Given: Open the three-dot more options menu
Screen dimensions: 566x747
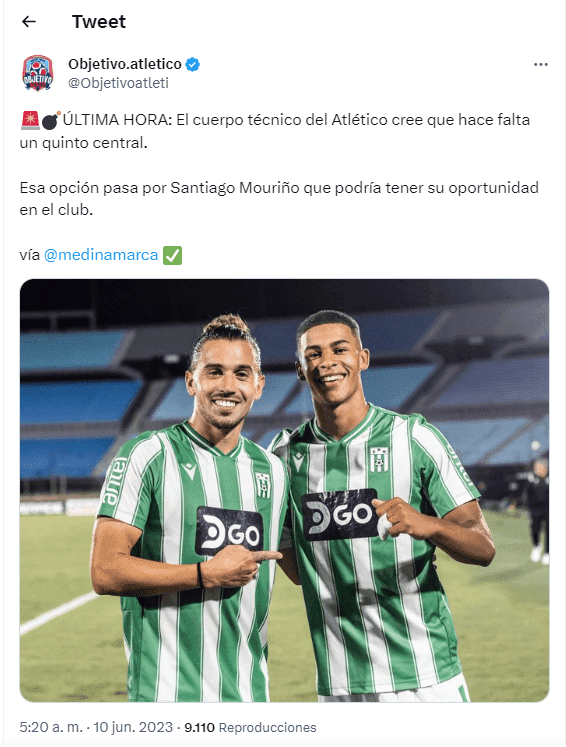Looking at the screenshot, I should 541,64.
